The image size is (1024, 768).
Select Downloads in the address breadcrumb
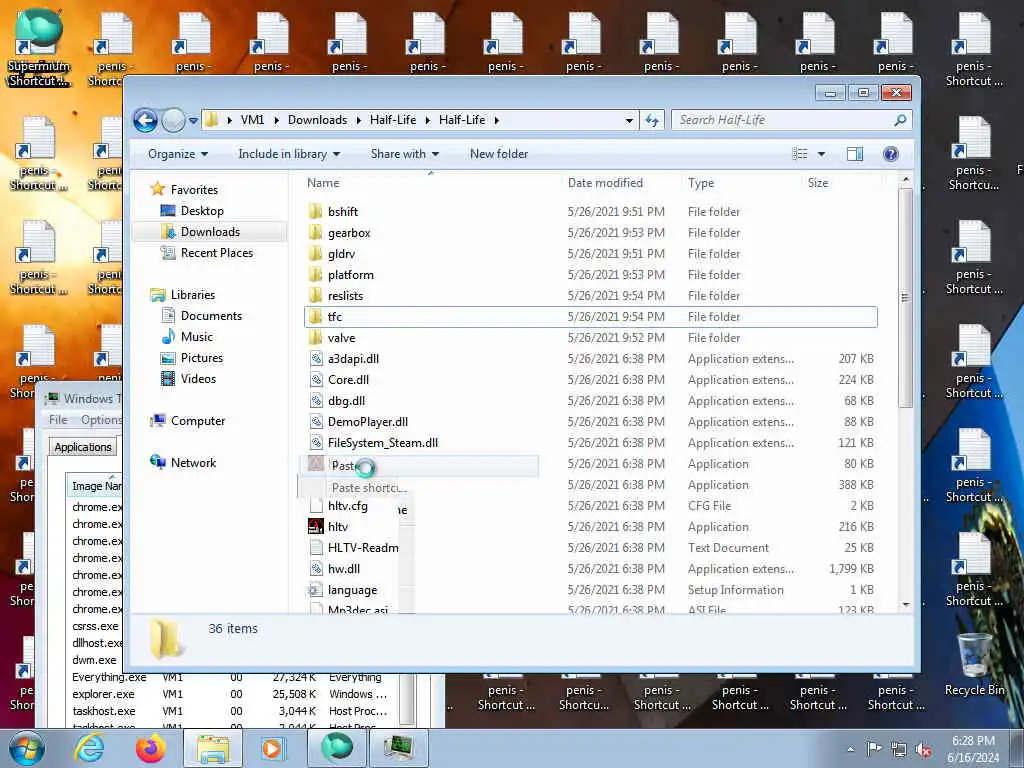(x=317, y=120)
